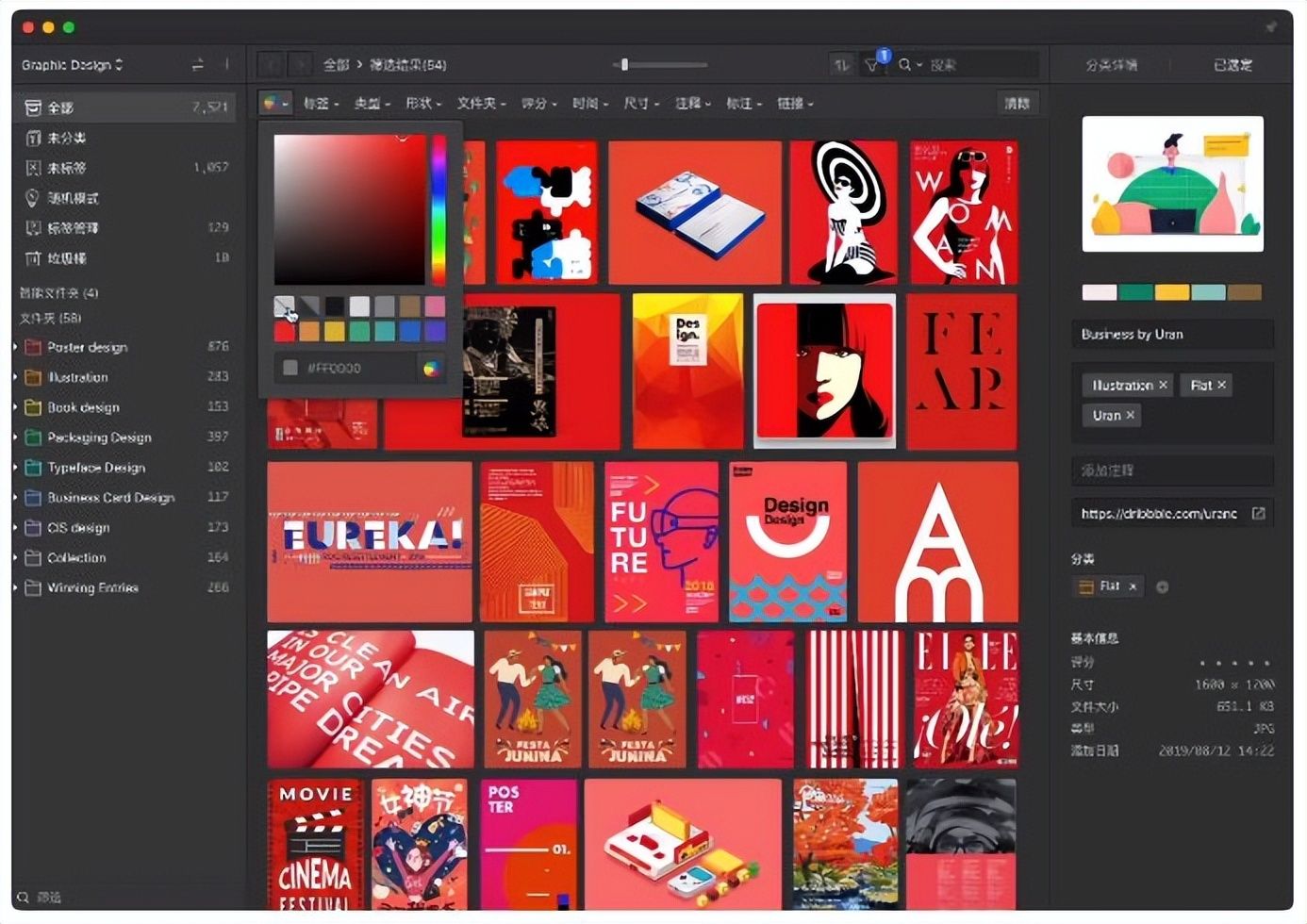Click the search input field in the toolbar

[x=981, y=65]
